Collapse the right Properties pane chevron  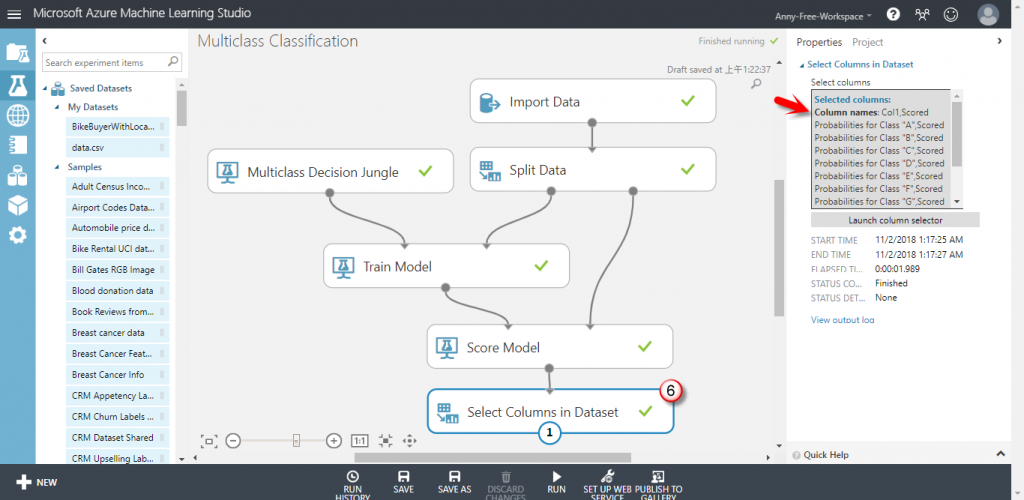[999, 41]
